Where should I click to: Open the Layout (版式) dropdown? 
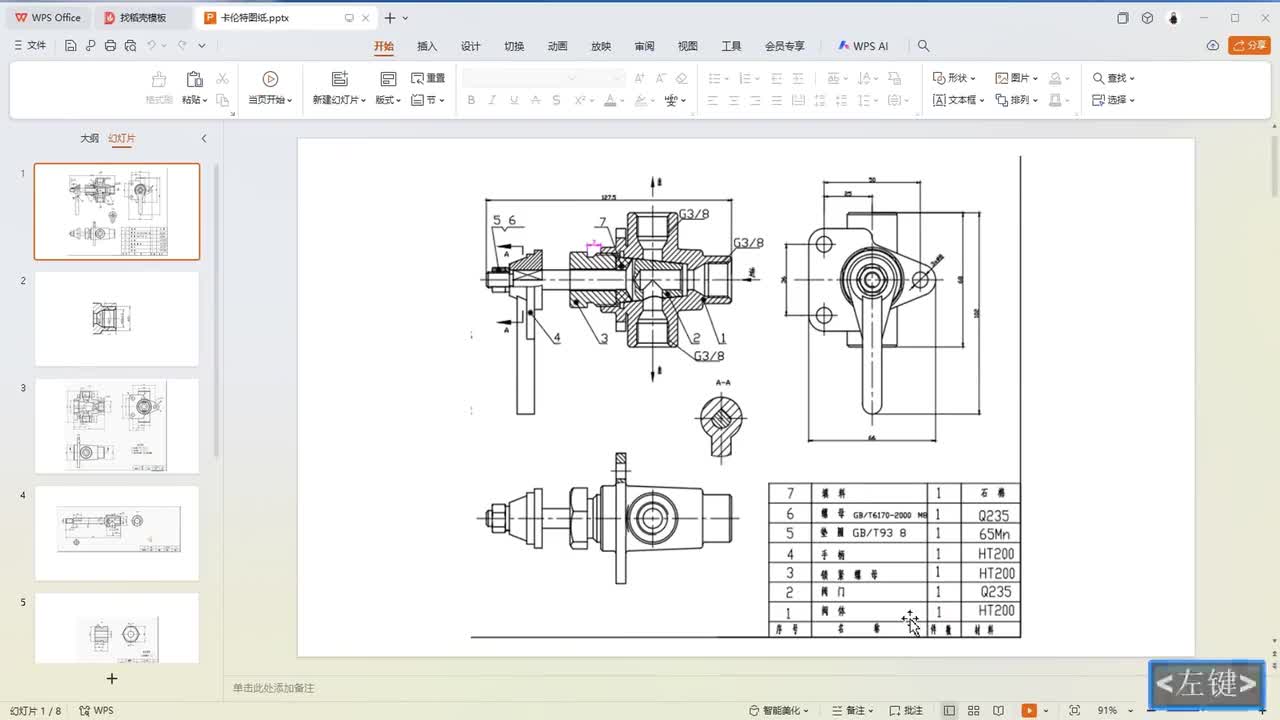coord(388,100)
